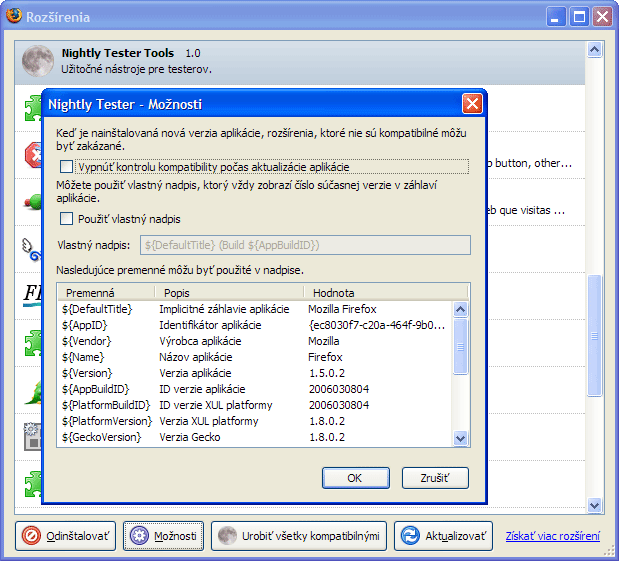Viewport: 619px width, 561px height.
Task: Click the moon icon on Urobiť všetky kompatibilnými
Action: tap(227, 536)
